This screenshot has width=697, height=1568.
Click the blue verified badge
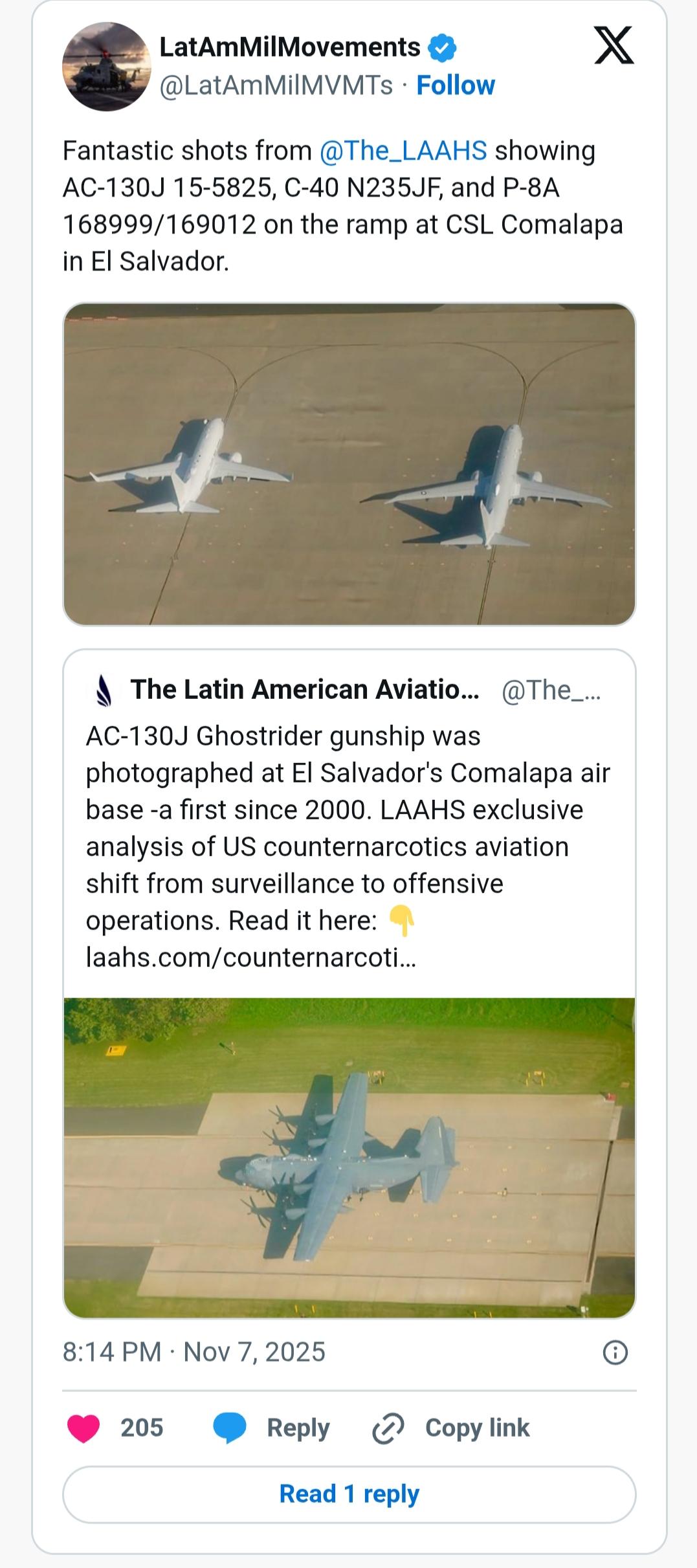tap(443, 49)
